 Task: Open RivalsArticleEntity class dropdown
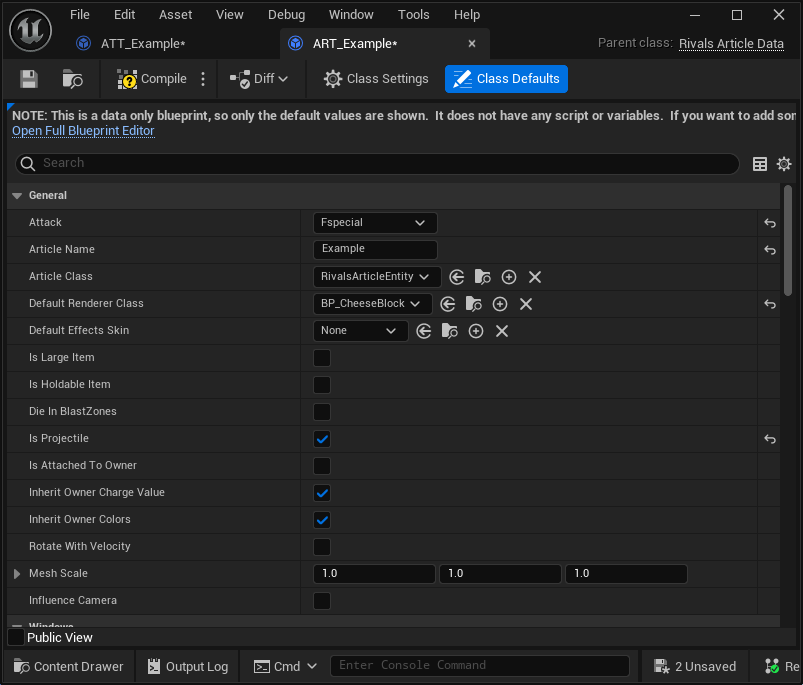[377, 276]
